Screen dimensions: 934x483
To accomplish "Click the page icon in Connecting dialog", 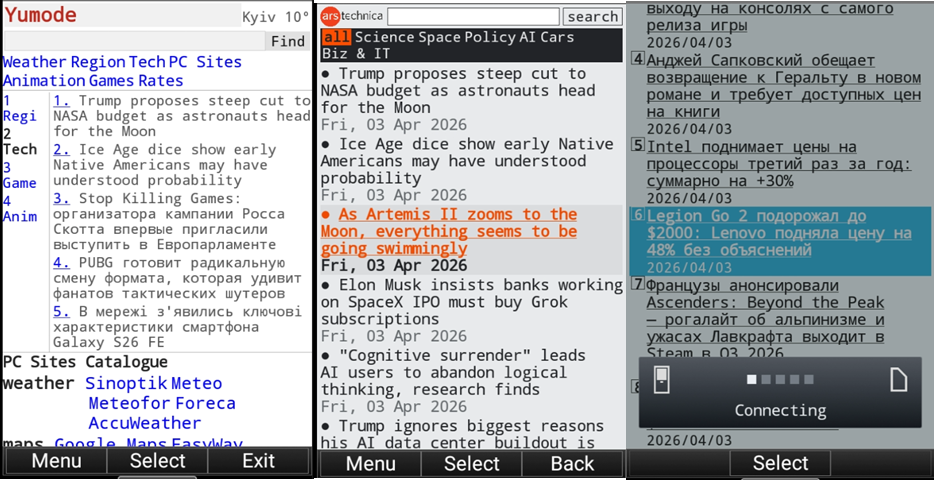I will [x=898, y=379].
